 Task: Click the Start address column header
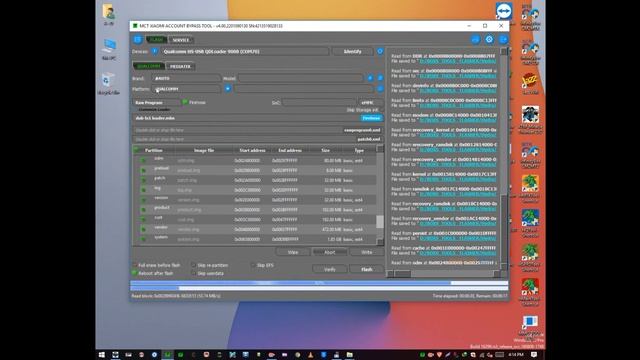(252, 150)
